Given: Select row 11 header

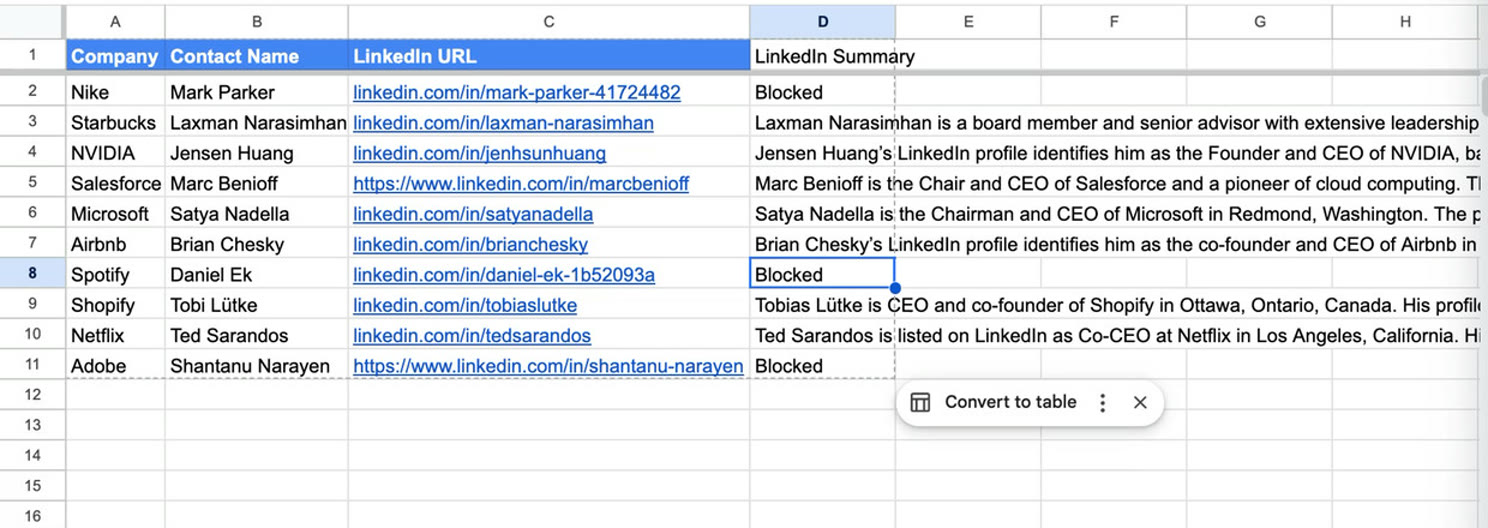Looking at the screenshot, I should click(33, 366).
